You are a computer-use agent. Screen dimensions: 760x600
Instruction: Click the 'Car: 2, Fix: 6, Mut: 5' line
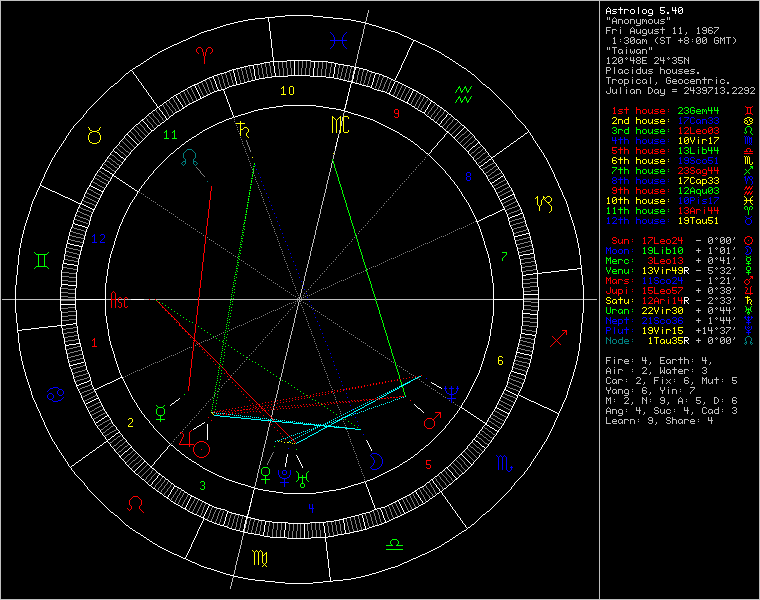click(x=671, y=381)
